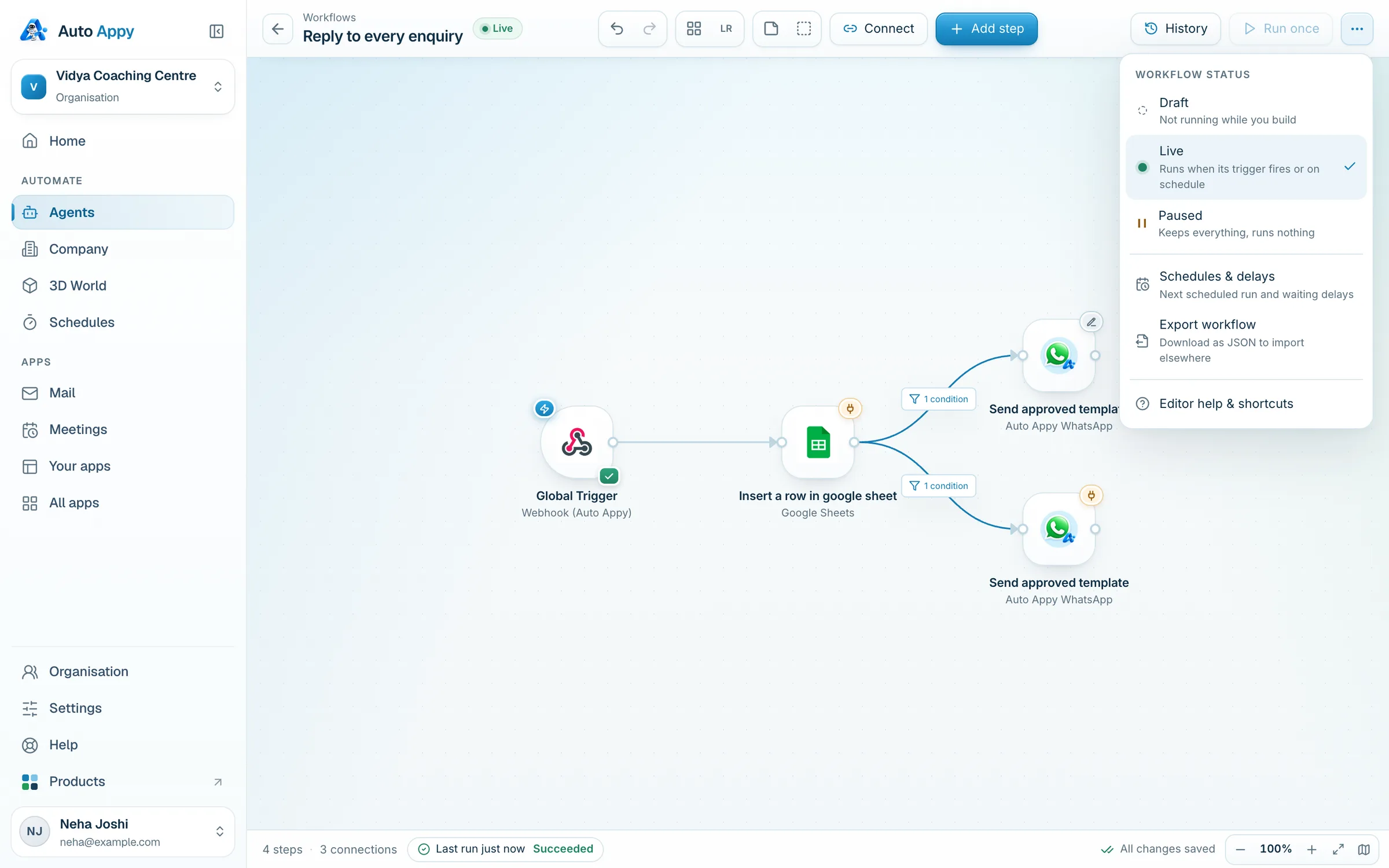Open the upper 1 condition filter

coord(938,399)
